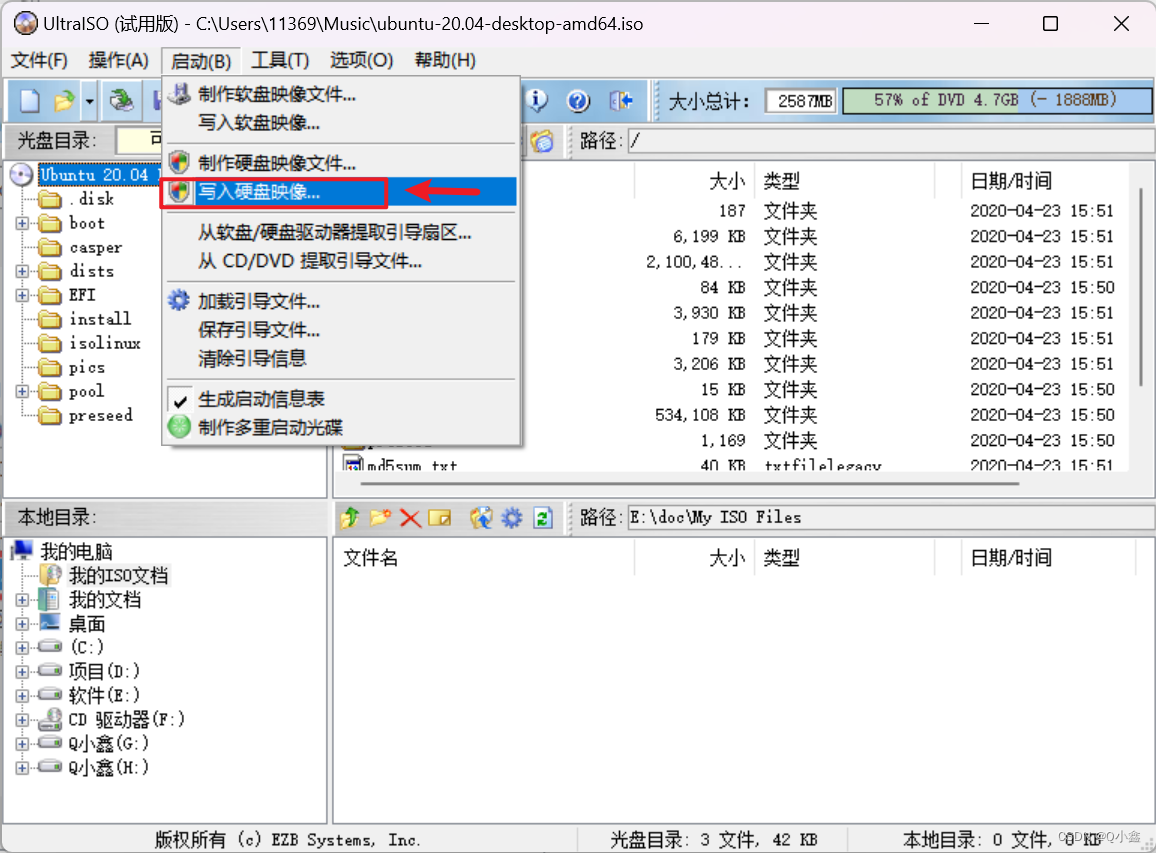The height and width of the screenshot is (853, 1156).
Task: Close the 启动(B) menu
Action: 201,60
